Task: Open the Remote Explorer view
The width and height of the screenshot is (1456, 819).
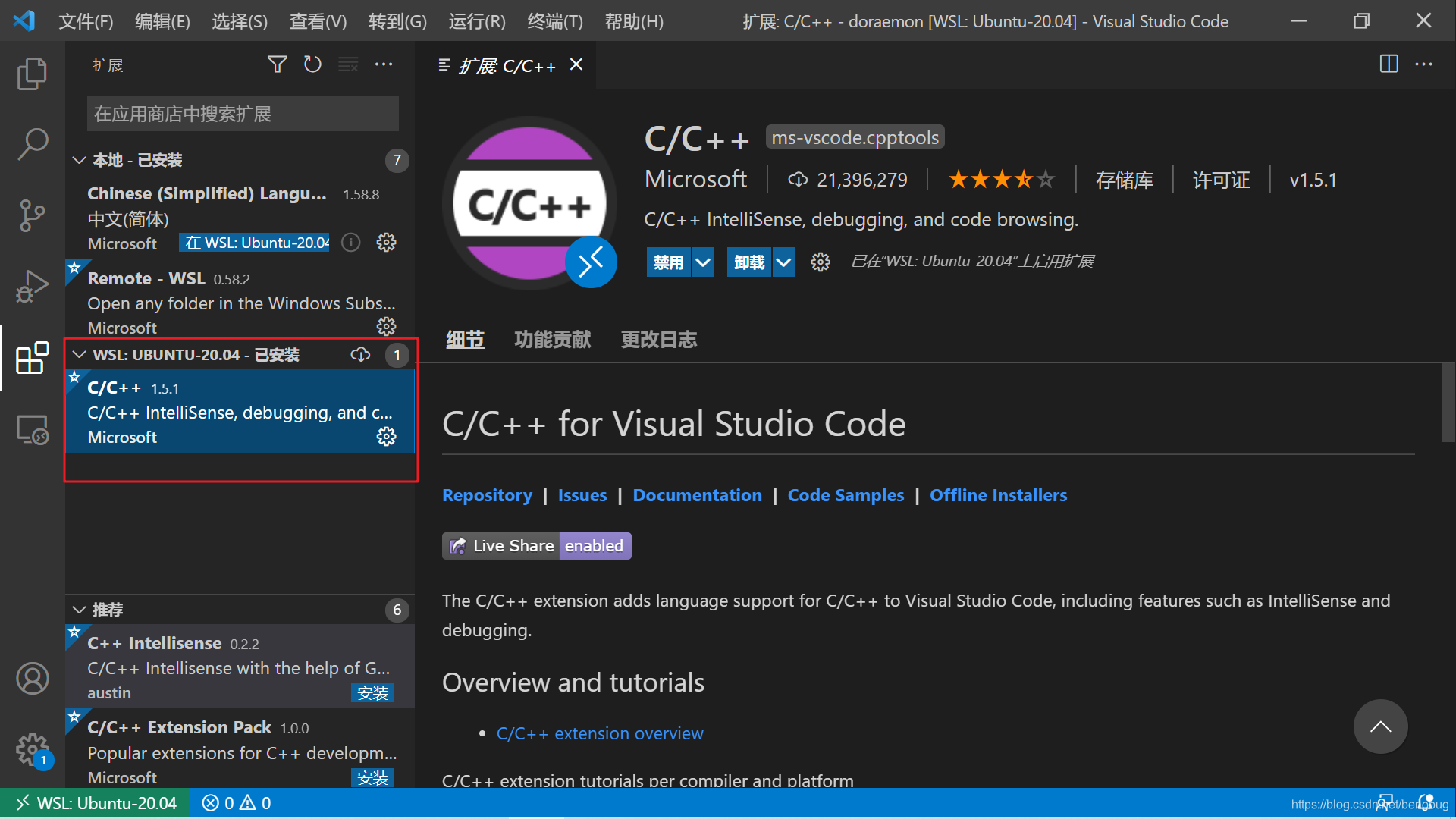Action: coord(32,429)
